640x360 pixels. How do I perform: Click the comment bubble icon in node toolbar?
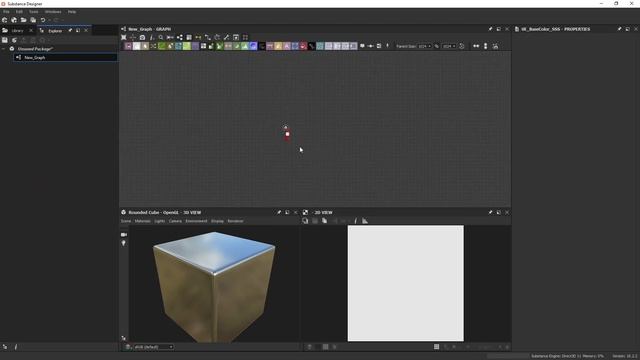362,46
